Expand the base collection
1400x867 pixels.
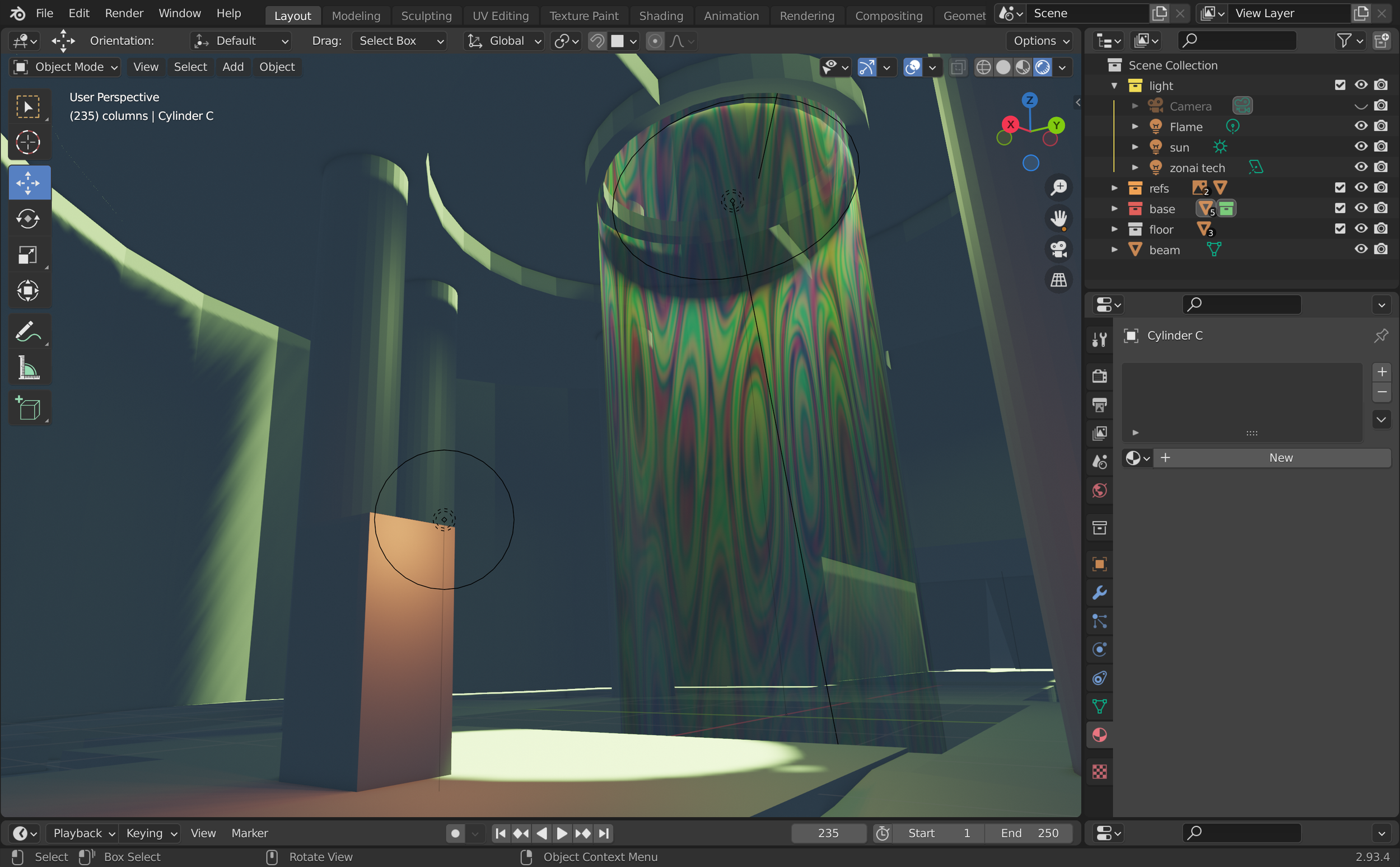pyautogui.click(x=1115, y=208)
